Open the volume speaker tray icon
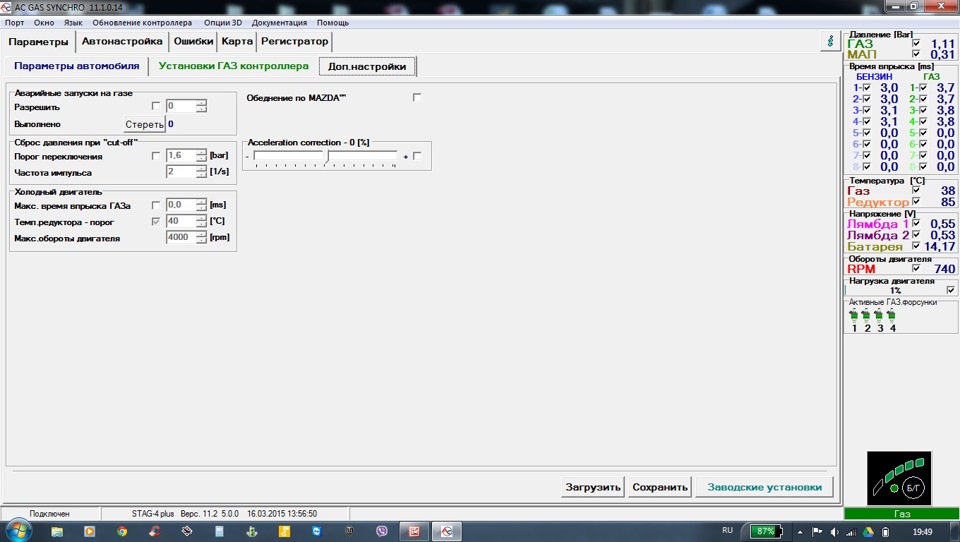 click(x=834, y=532)
